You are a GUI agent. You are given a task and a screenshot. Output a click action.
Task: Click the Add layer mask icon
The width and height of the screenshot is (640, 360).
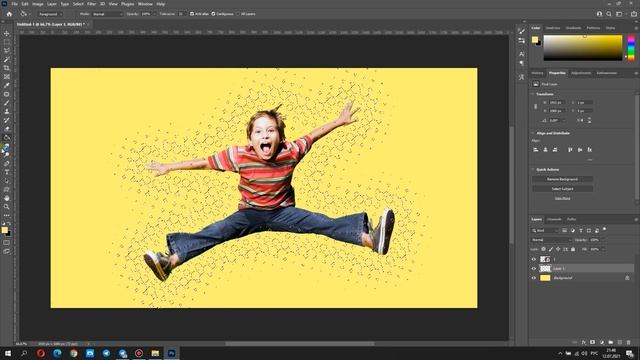click(x=593, y=342)
